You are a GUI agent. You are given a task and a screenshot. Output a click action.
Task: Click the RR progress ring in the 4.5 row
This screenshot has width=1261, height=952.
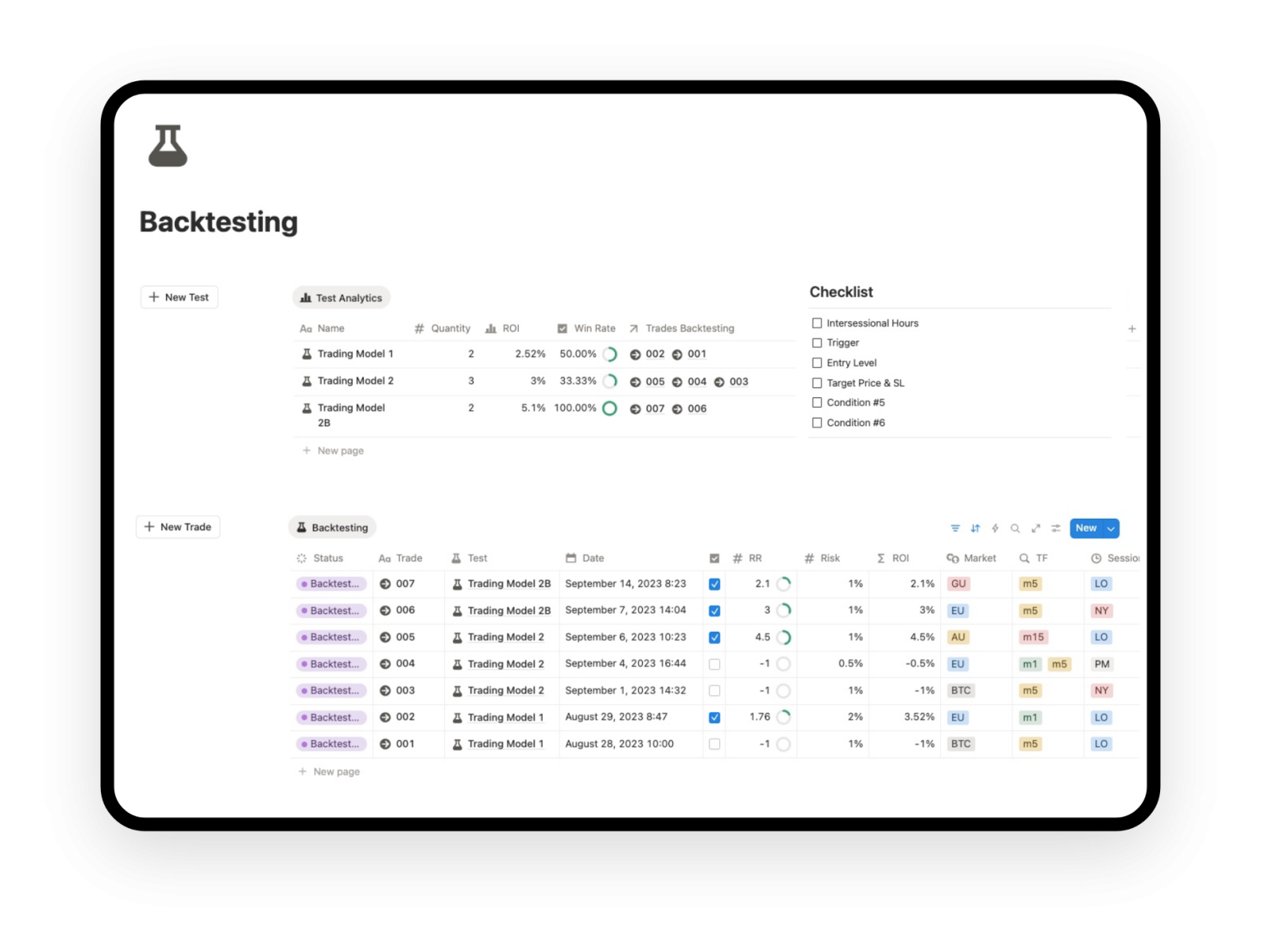coord(784,638)
